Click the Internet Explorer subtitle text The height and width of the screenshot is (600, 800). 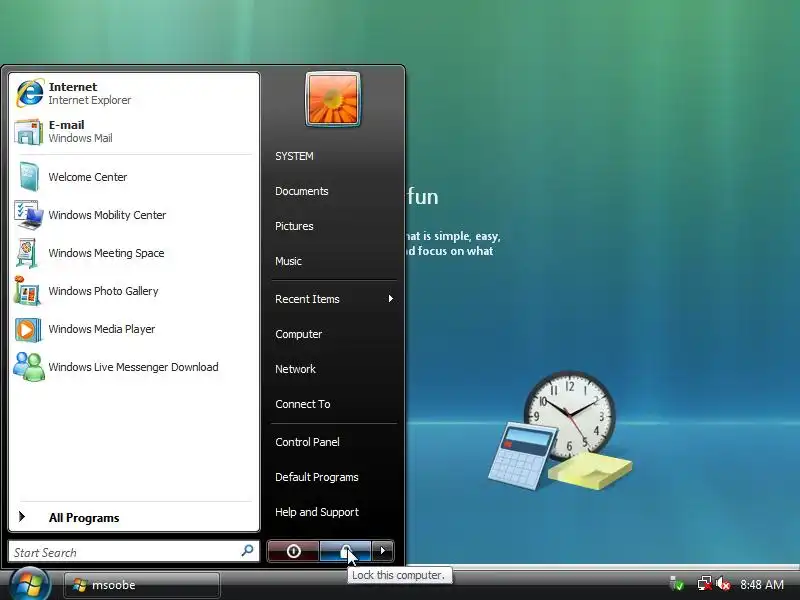90,100
